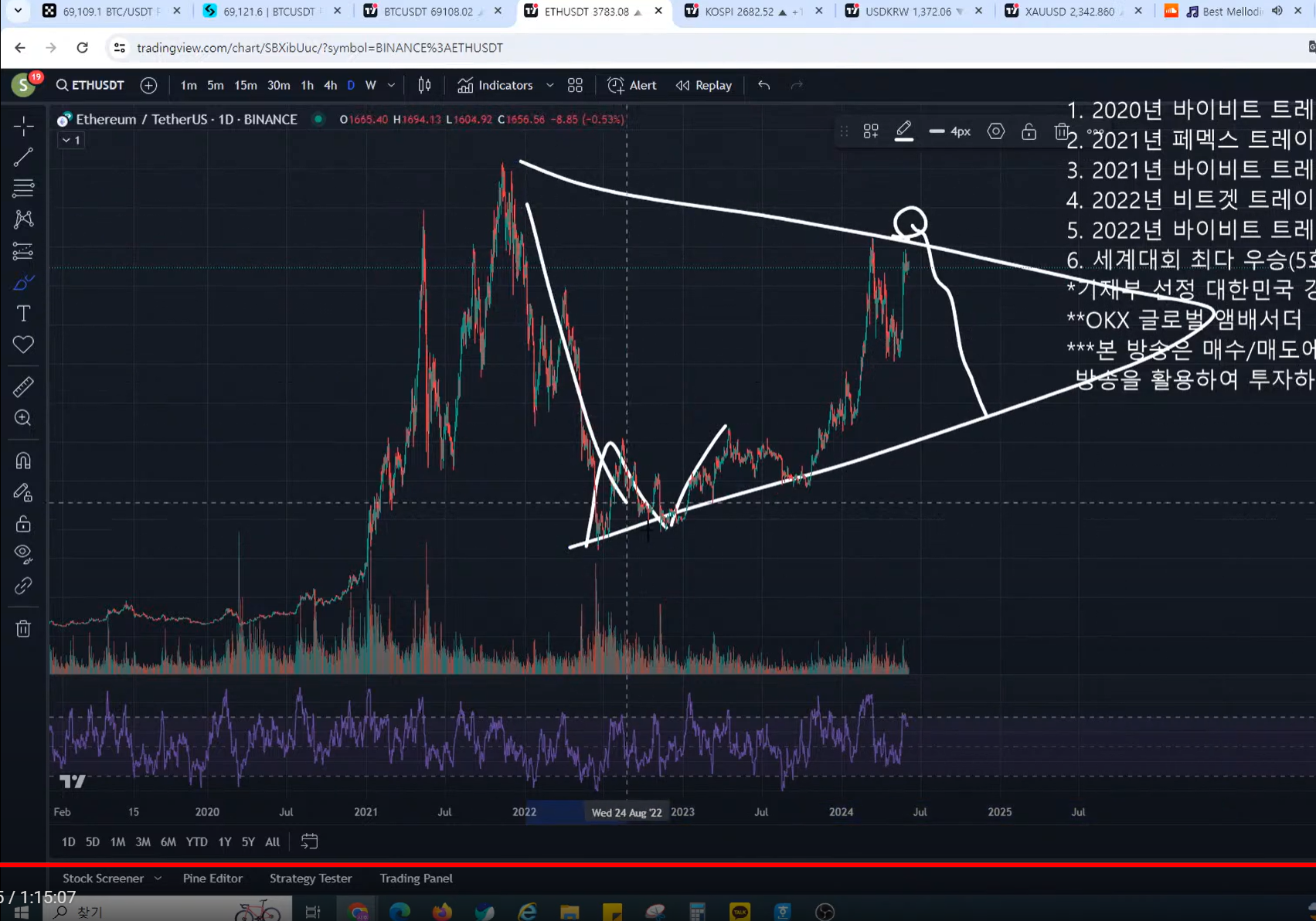The height and width of the screenshot is (921, 1316).
Task: Select the W weekly timeframe
Action: tap(370, 85)
